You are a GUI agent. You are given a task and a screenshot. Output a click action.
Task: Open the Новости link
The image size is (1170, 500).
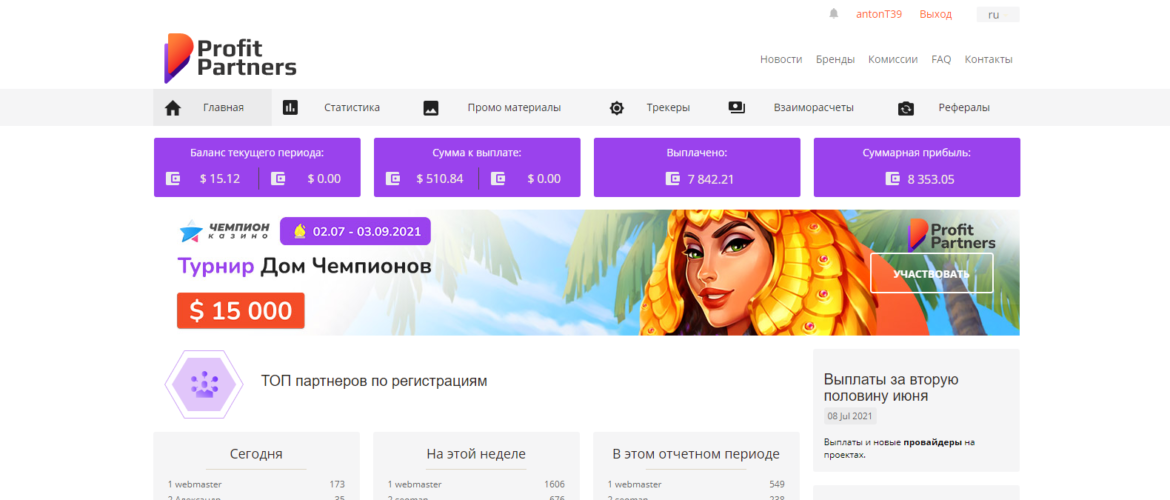click(x=781, y=59)
